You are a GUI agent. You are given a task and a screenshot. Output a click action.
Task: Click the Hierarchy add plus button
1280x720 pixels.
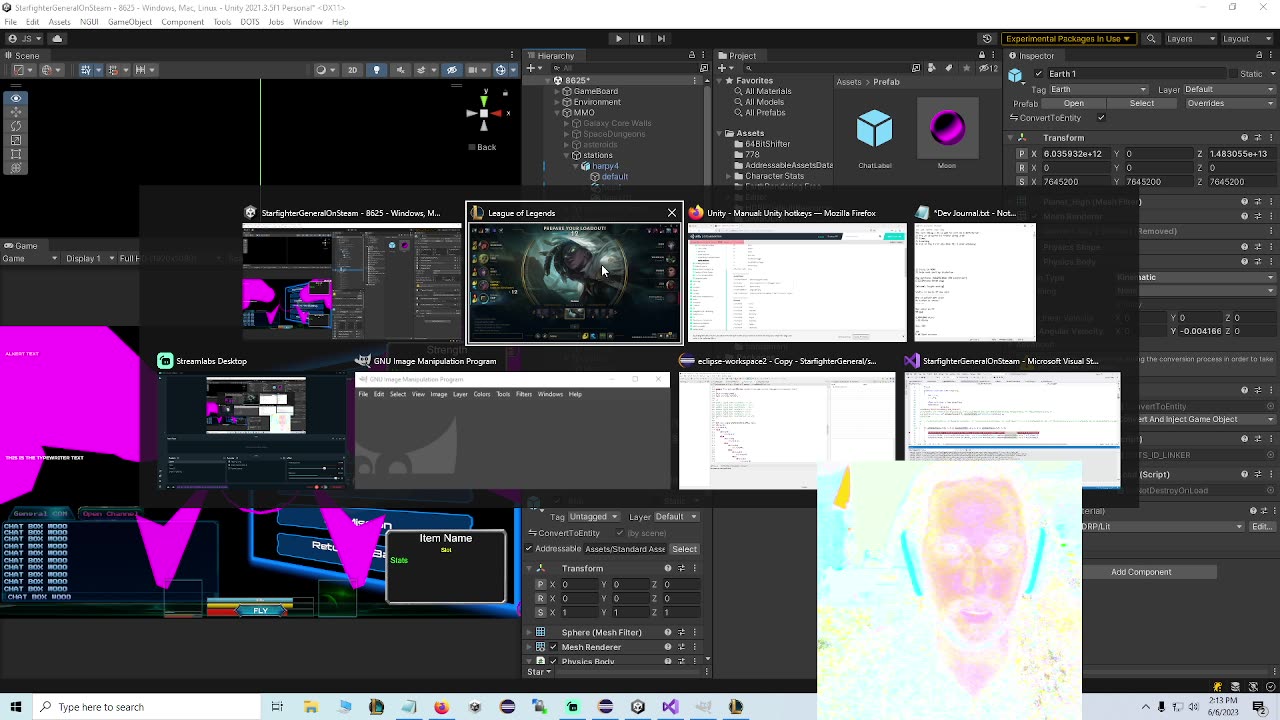pos(530,68)
